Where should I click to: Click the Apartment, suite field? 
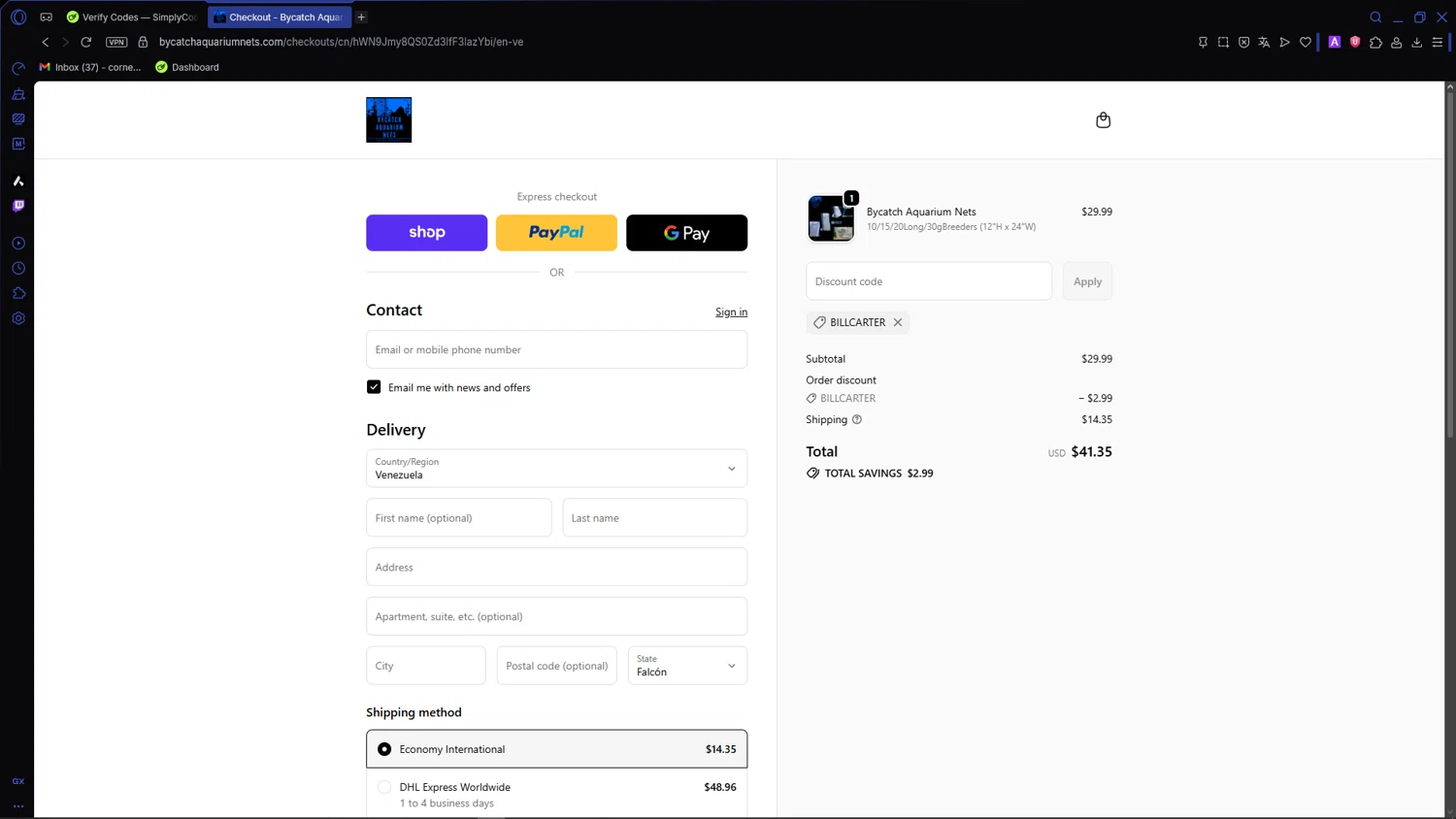[556, 616]
